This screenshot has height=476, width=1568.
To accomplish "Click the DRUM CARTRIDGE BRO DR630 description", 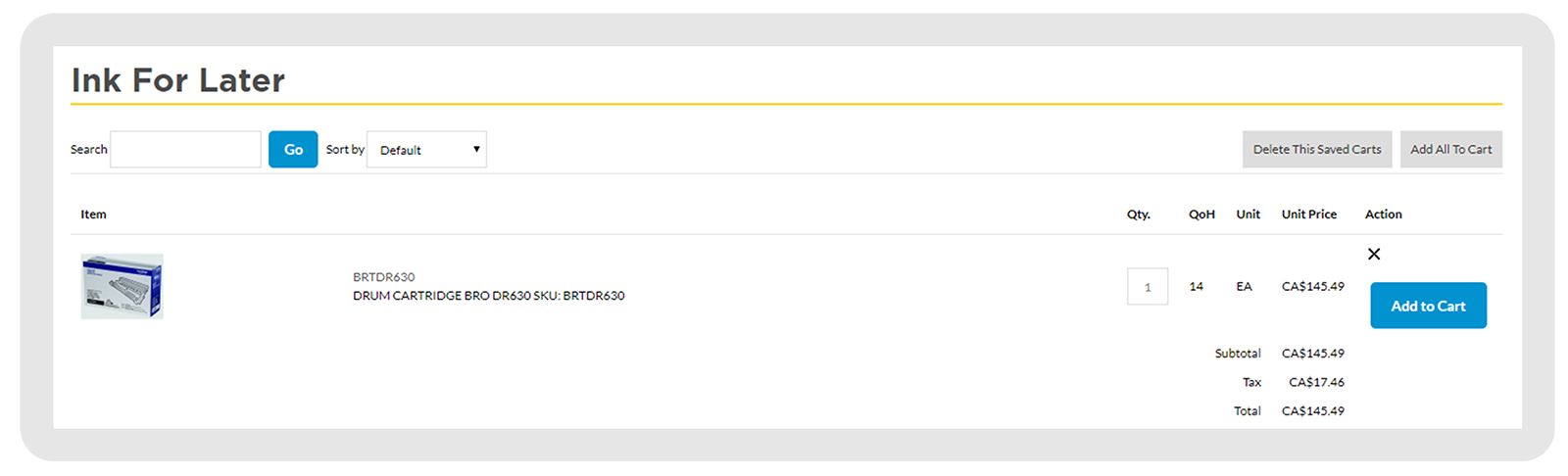I will pyautogui.click(x=489, y=296).
